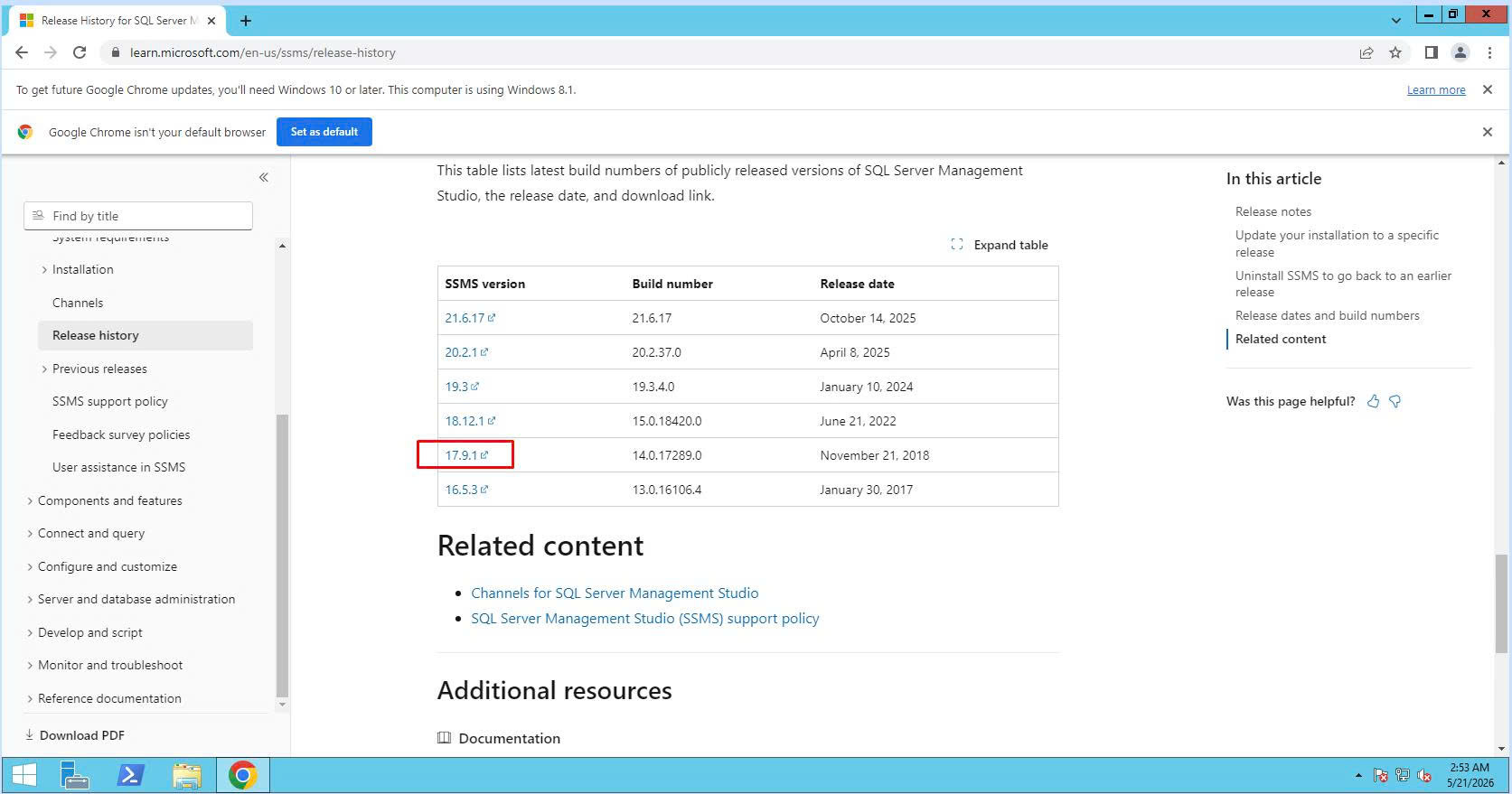Screen dimensions: 1512x794
Task: Click Download PDF at sidebar bottom
Action: point(75,735)
